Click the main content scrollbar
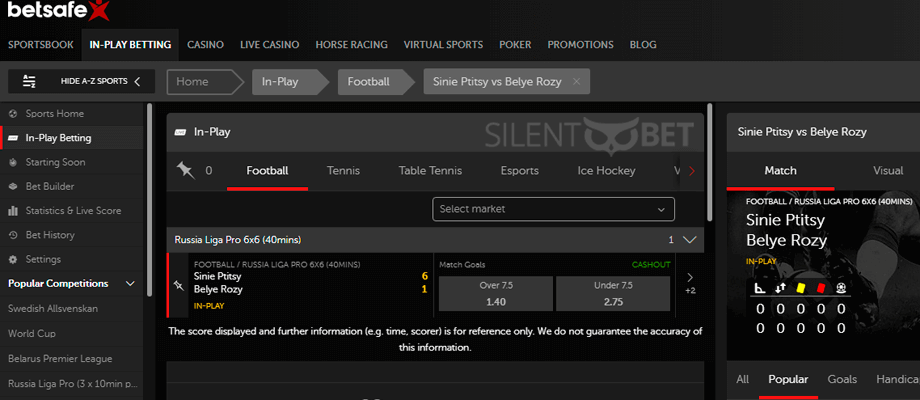Image resolution: width=920 pixels, height=400 pixels. tap(709, 162)
